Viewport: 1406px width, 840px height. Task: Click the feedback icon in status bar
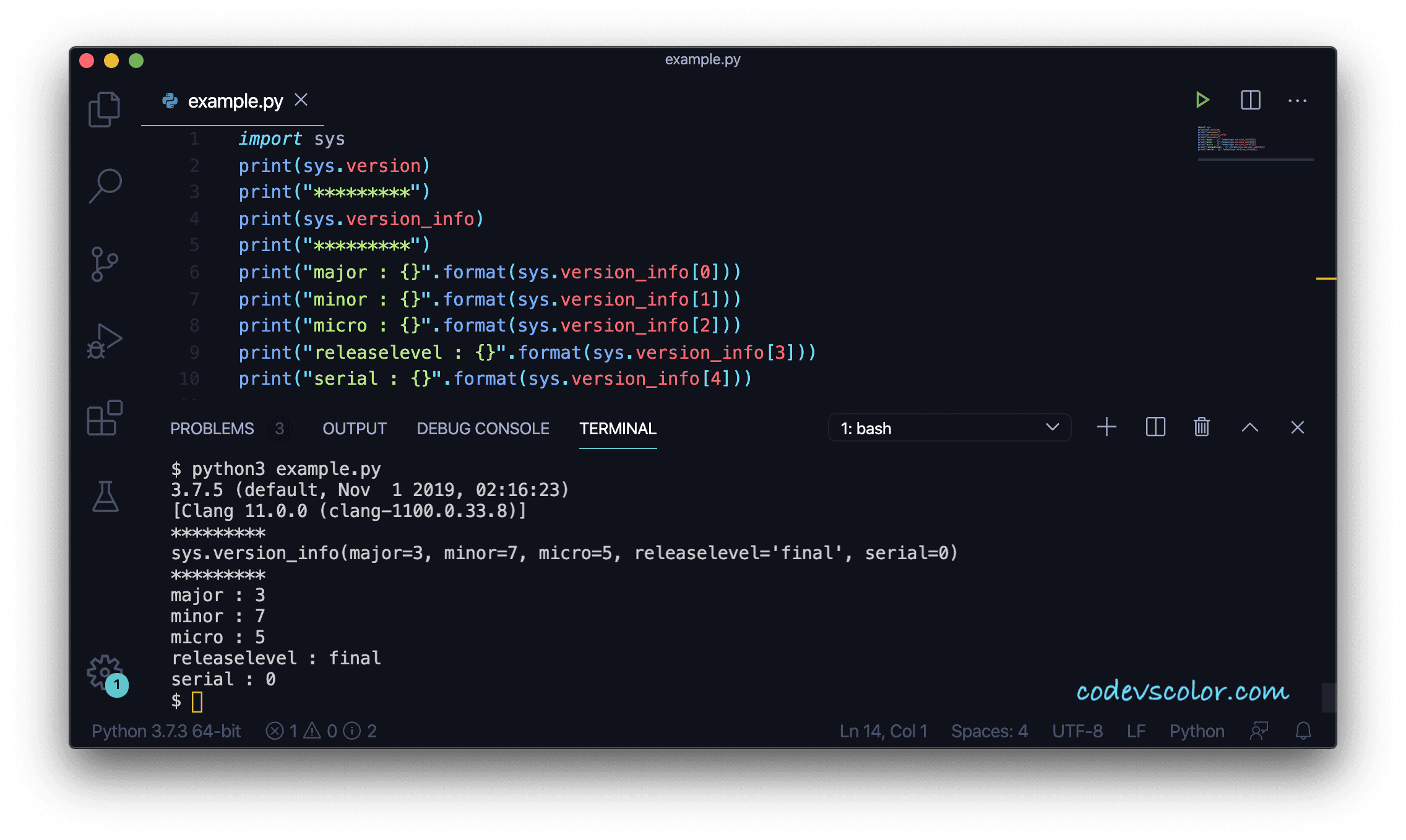pyautogui.click(x=1259, y=731)
